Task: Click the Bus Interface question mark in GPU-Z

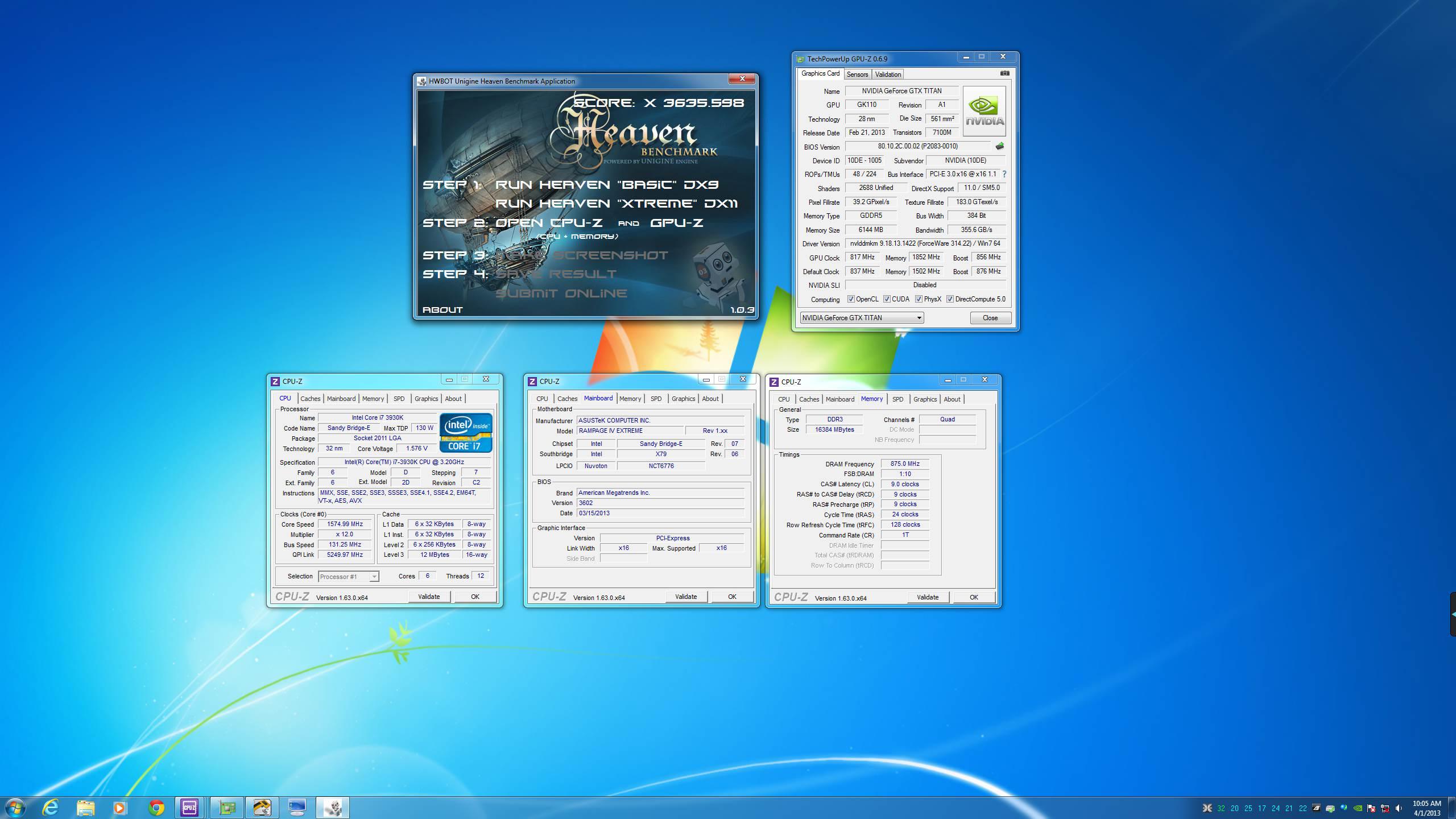Action: (1004, 174)
